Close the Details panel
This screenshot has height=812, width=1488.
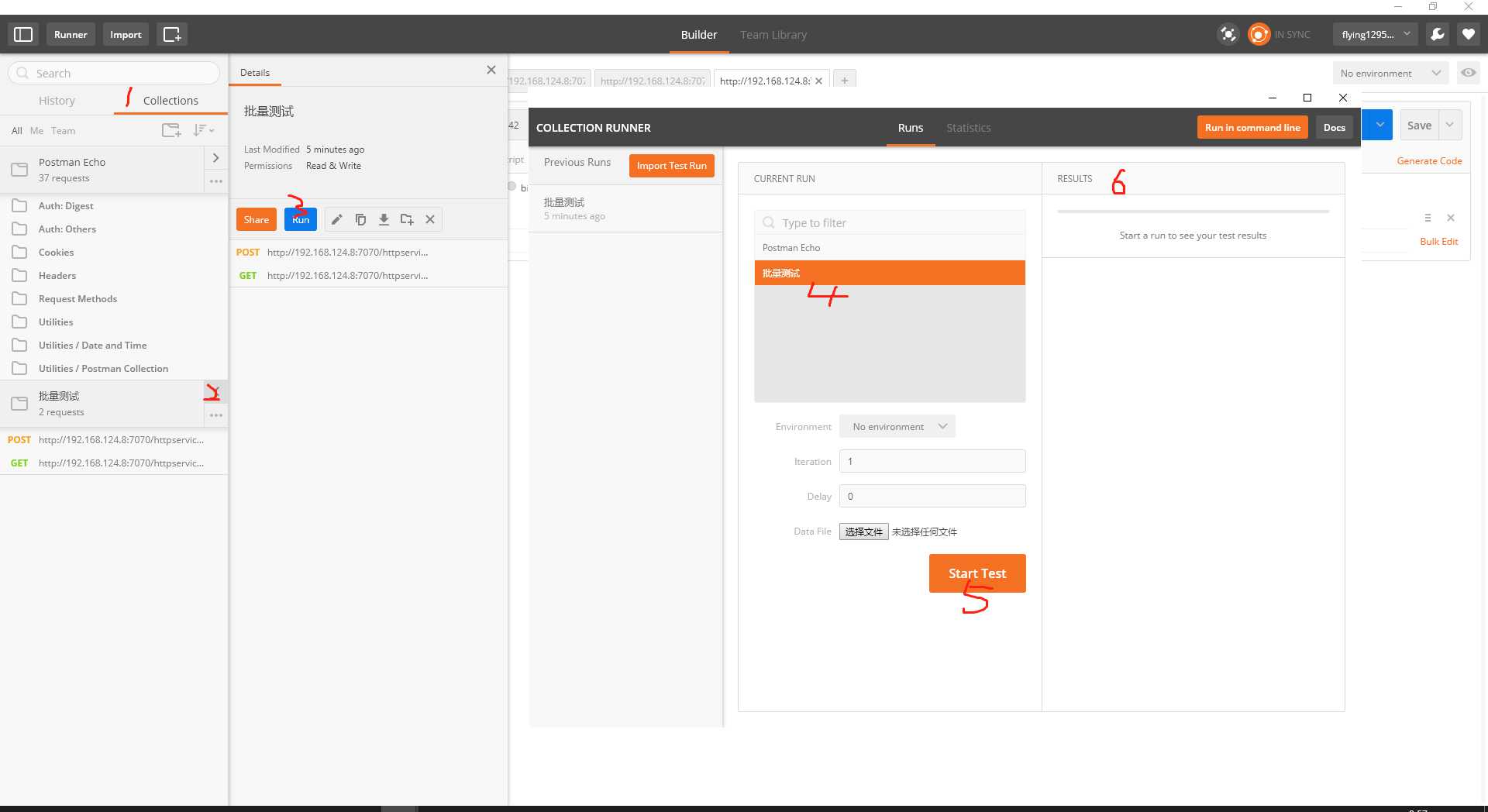(x=491, y=70)
